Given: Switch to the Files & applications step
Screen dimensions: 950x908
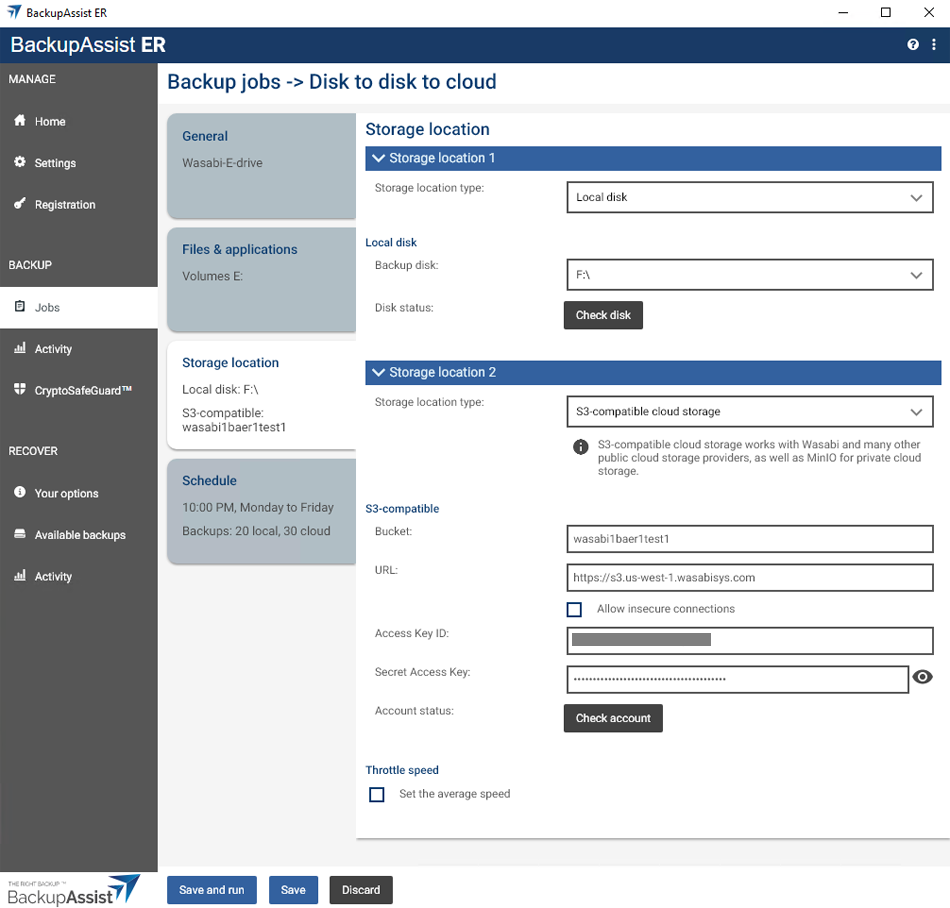Looking at the screenshot, I should tap(262, 279).
